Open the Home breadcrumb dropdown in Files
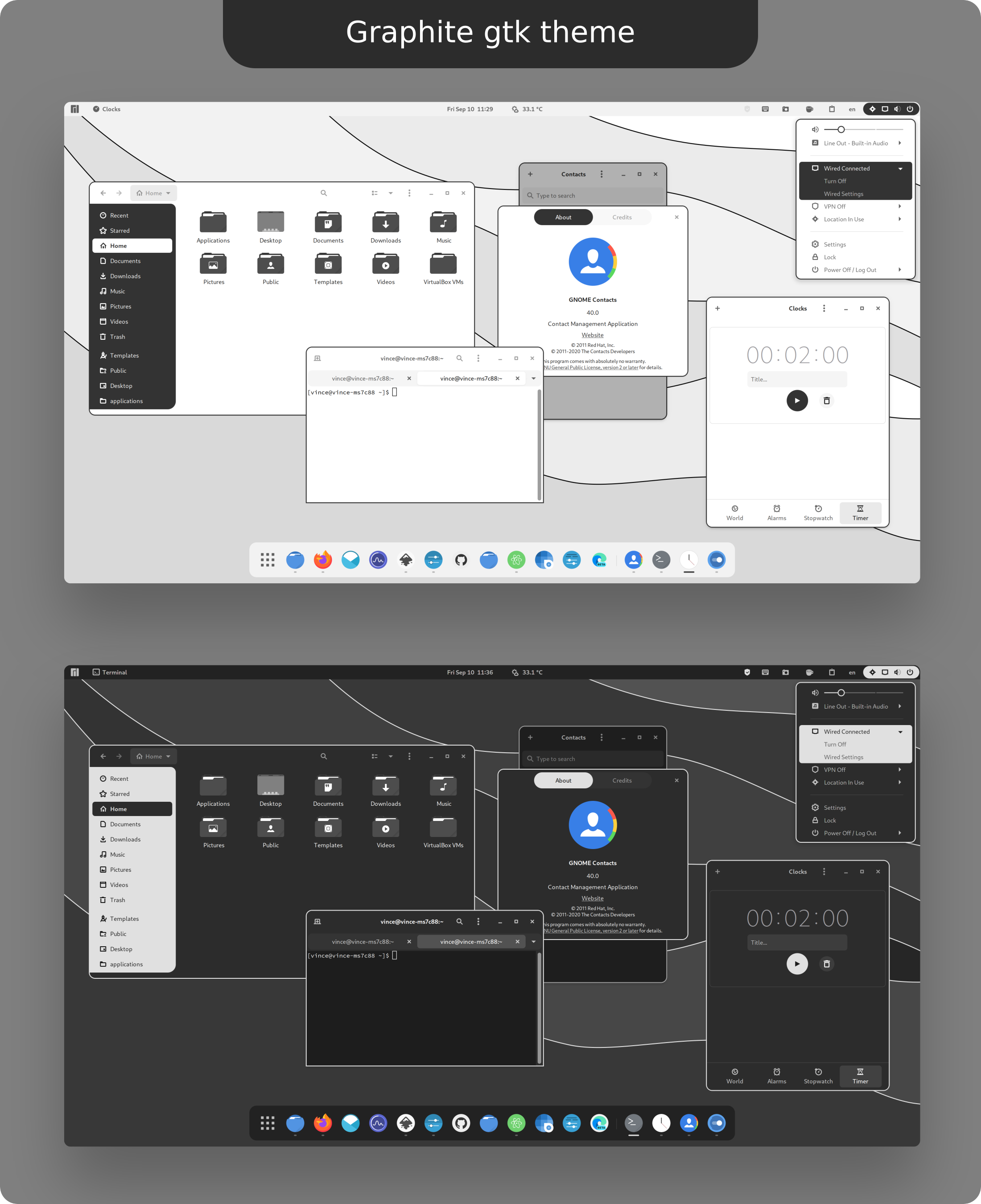Viewport: 981px width, 1204px height. point(168,193)
